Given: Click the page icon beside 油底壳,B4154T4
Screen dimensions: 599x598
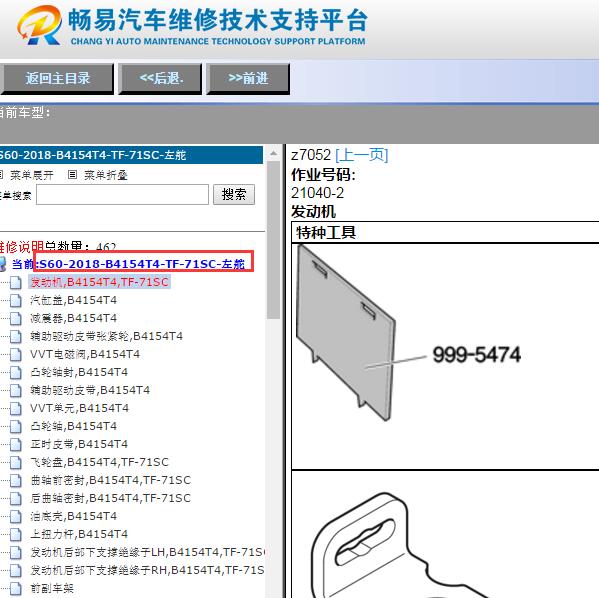Looking at the screenshot, I should [x=16, y=516].
